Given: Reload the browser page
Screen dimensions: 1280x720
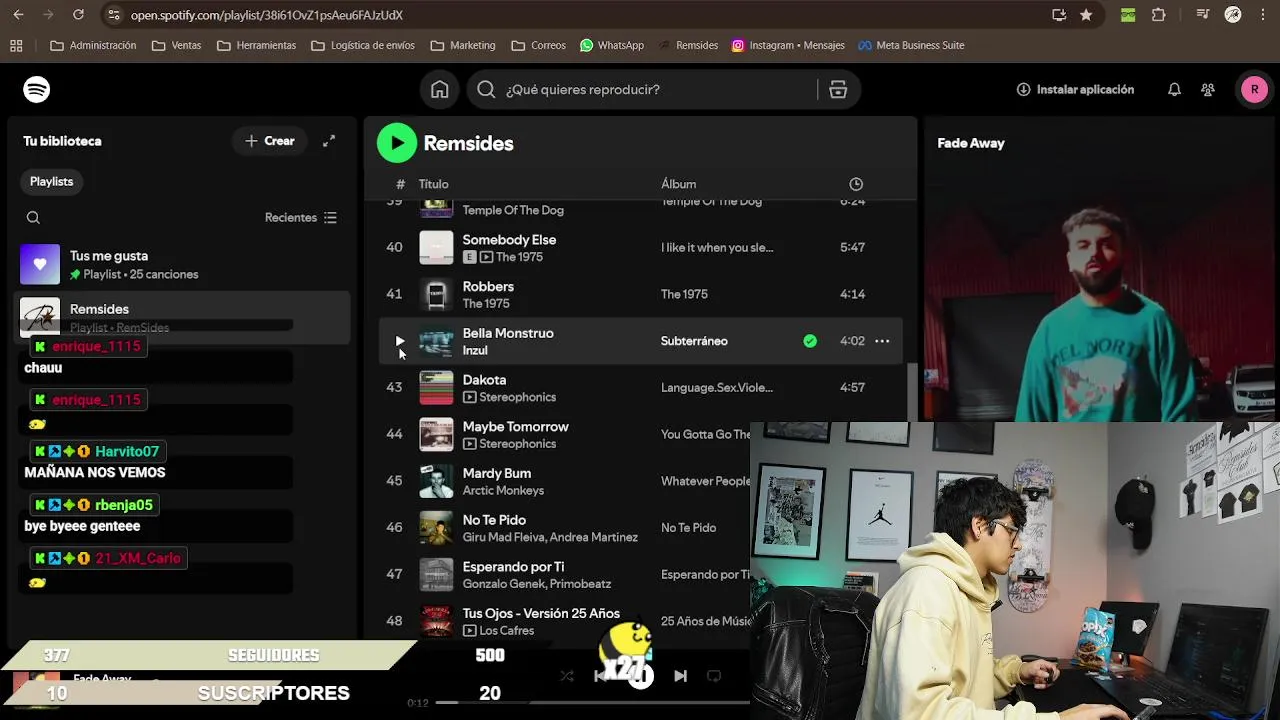Looking at the screenshot, I should coord(78,15).
